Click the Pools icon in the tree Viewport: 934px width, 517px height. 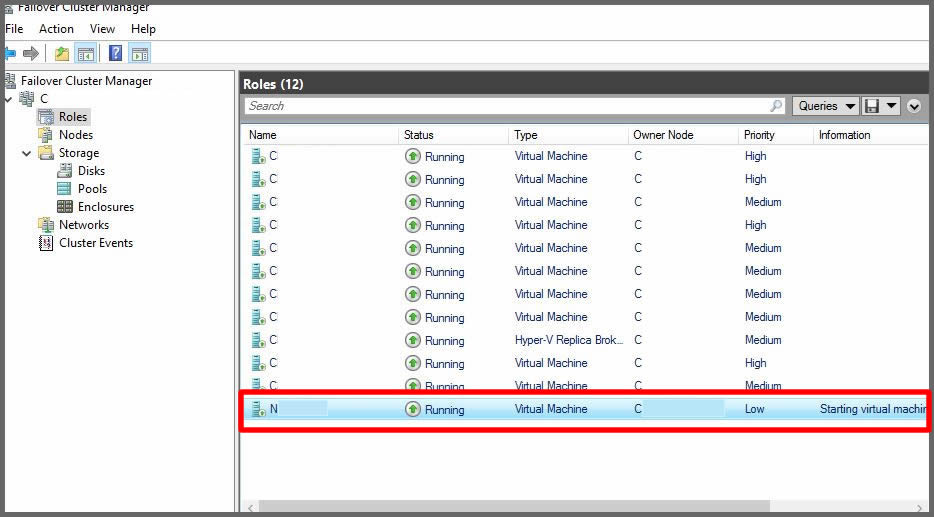pos(64,189)
